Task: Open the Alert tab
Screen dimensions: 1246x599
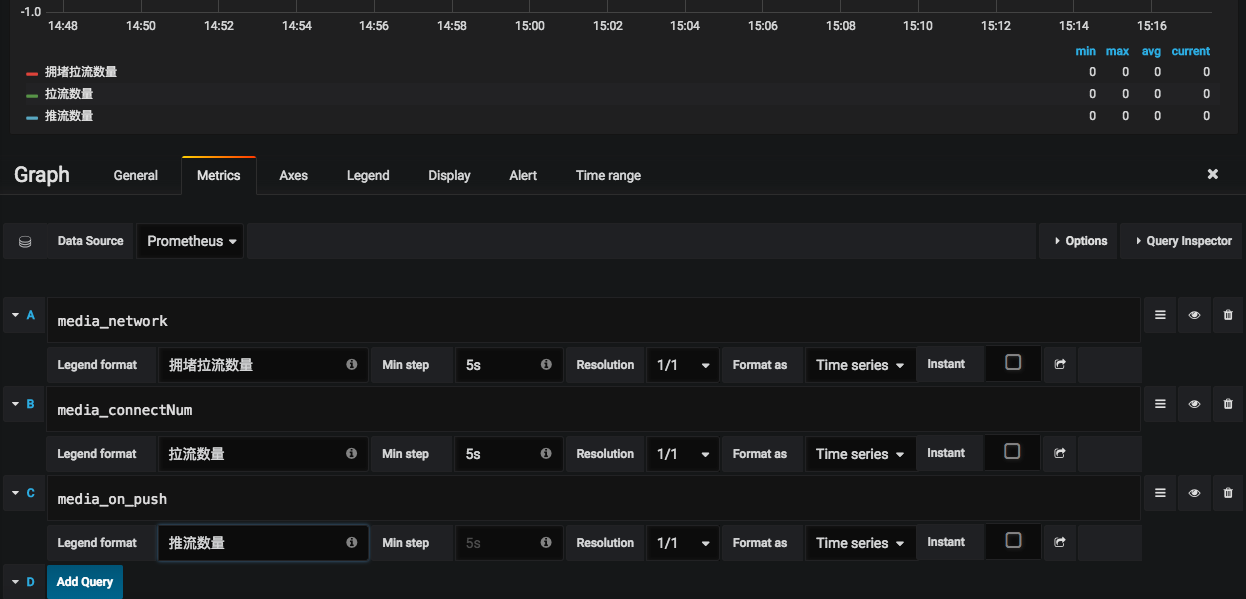Action: click(523, 175)
